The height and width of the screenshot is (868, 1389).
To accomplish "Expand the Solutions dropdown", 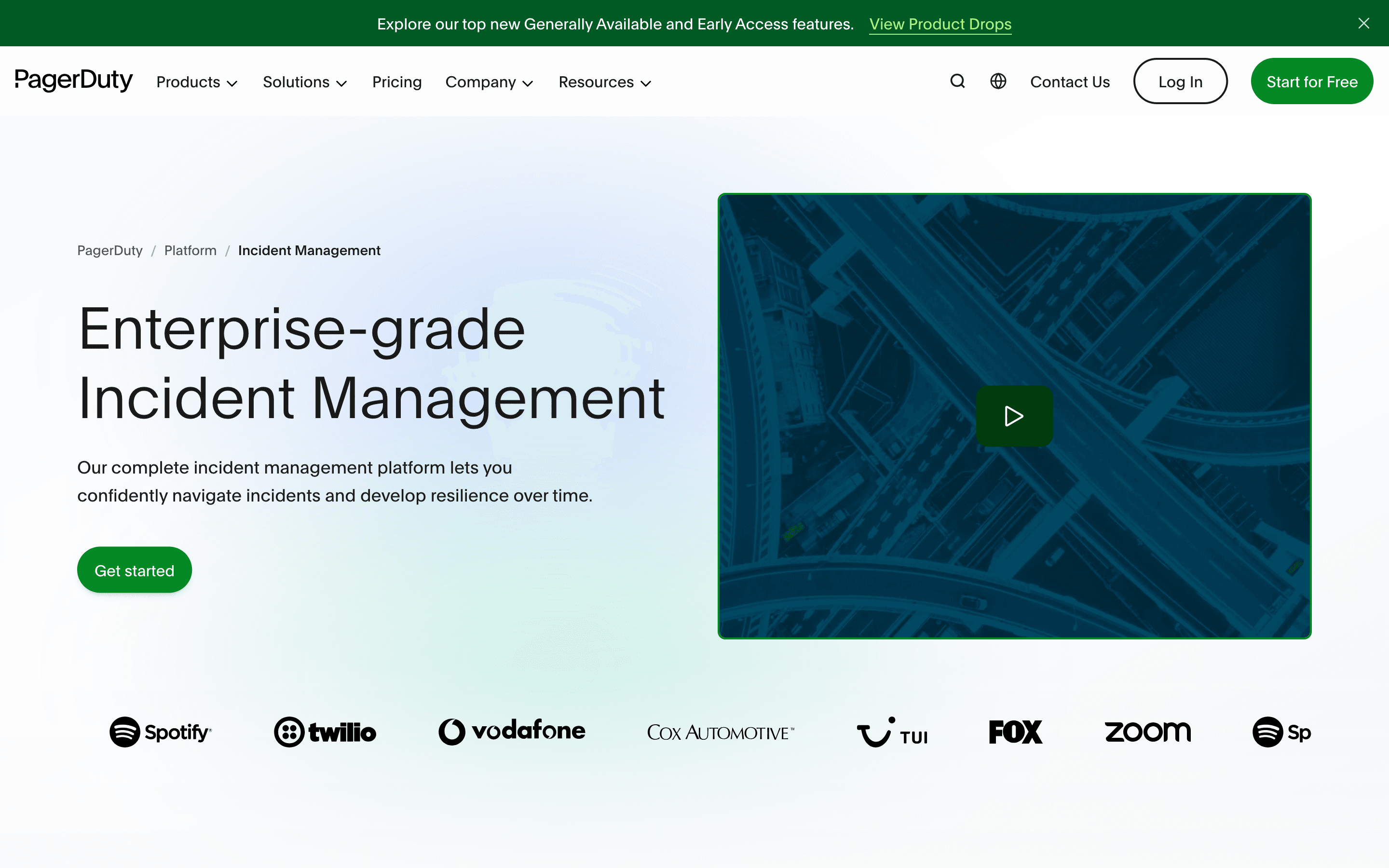I will pos(305,82).
